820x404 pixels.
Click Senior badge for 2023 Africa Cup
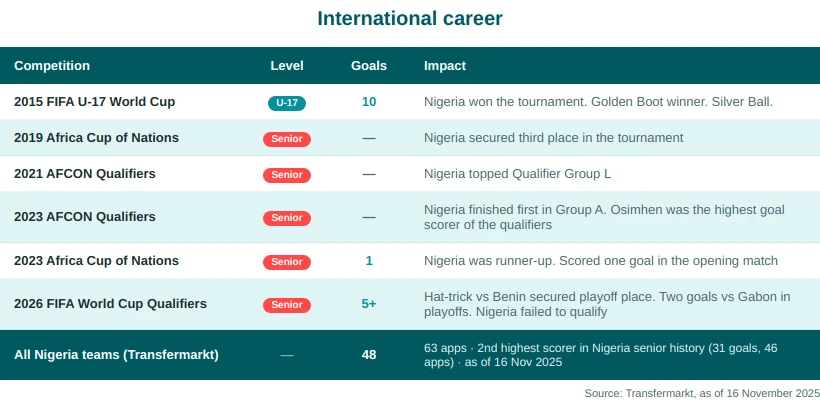287,262
